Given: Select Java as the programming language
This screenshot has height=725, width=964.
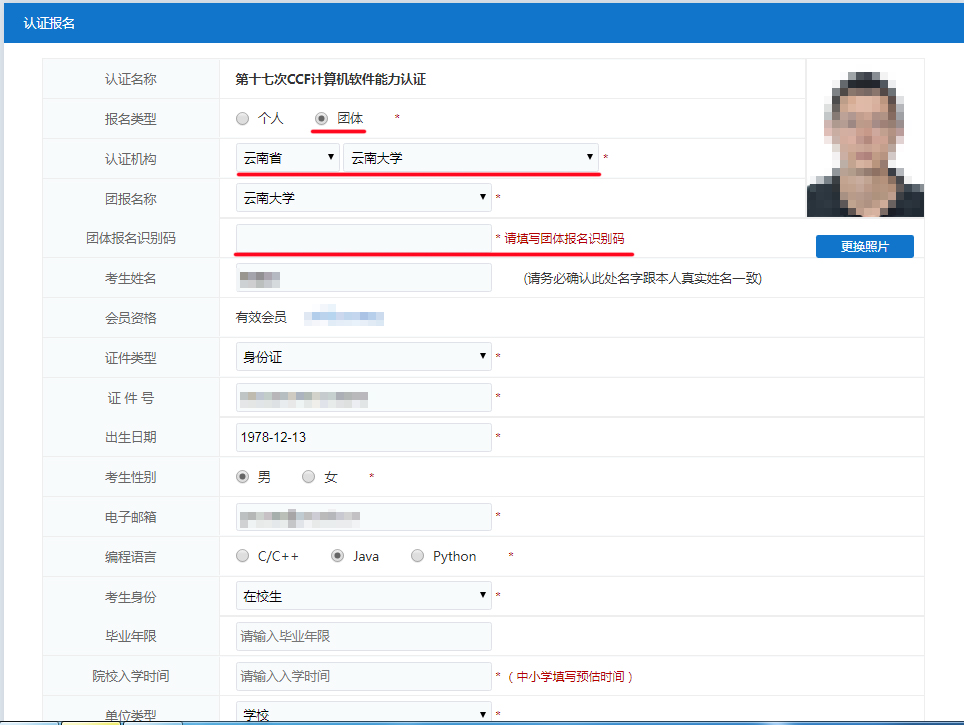Looking at the screenshot, I should click(338, 556).
